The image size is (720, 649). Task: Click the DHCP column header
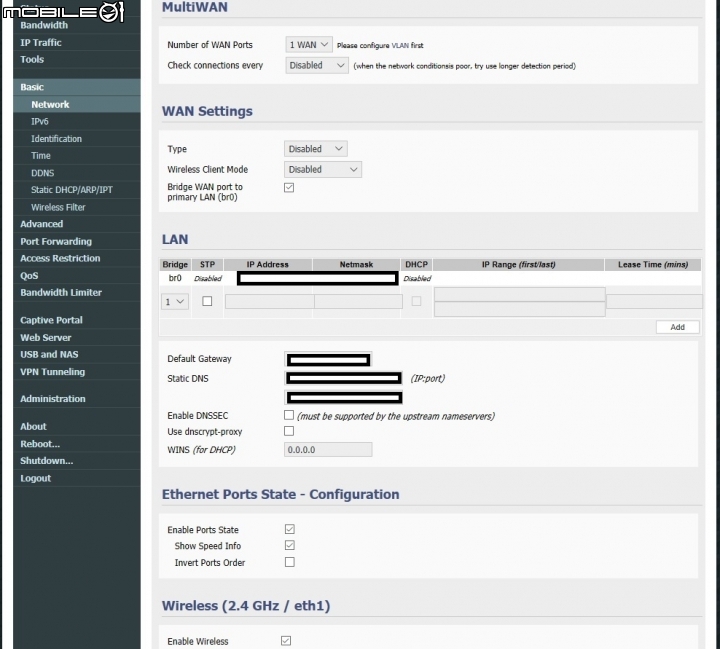coord(416,265)
